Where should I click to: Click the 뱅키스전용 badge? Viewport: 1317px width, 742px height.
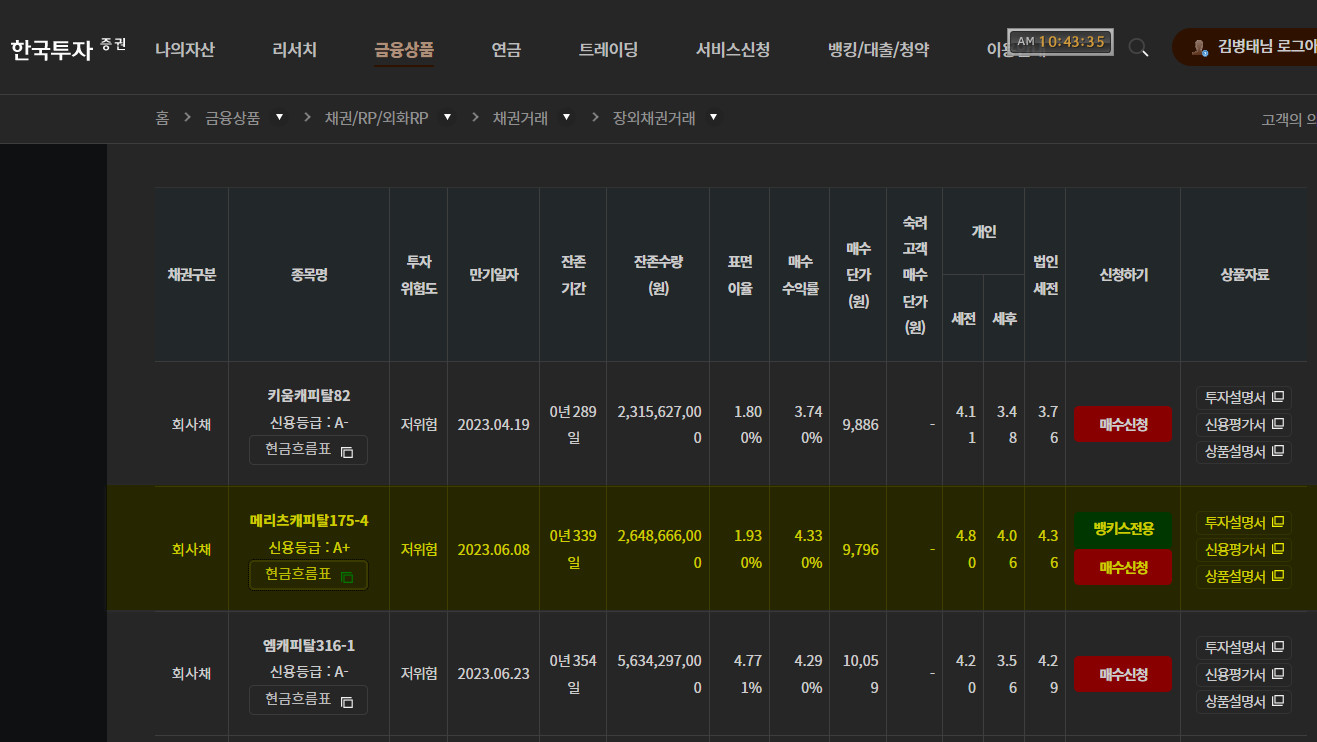pyautogui.click(x=1123, y=529)
